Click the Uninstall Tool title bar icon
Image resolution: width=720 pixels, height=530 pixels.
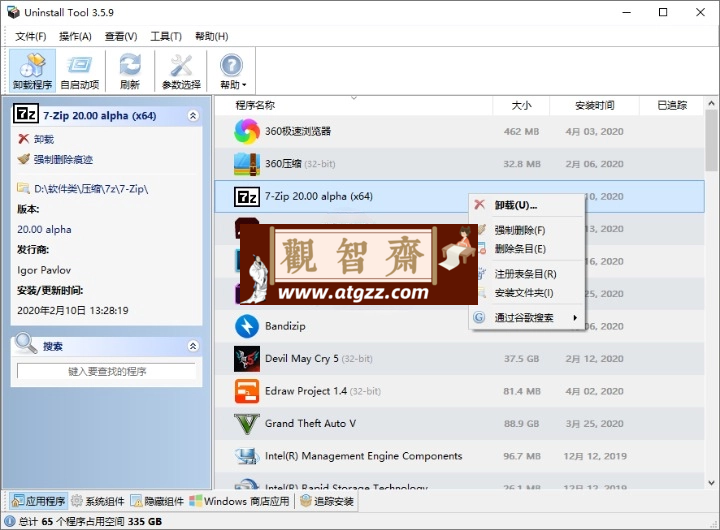13,12
